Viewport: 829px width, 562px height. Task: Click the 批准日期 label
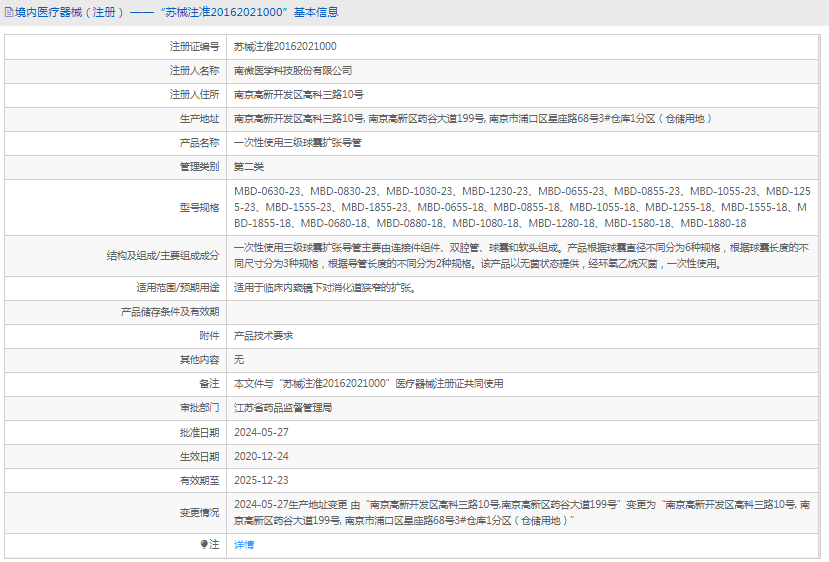tap(199, 432)
